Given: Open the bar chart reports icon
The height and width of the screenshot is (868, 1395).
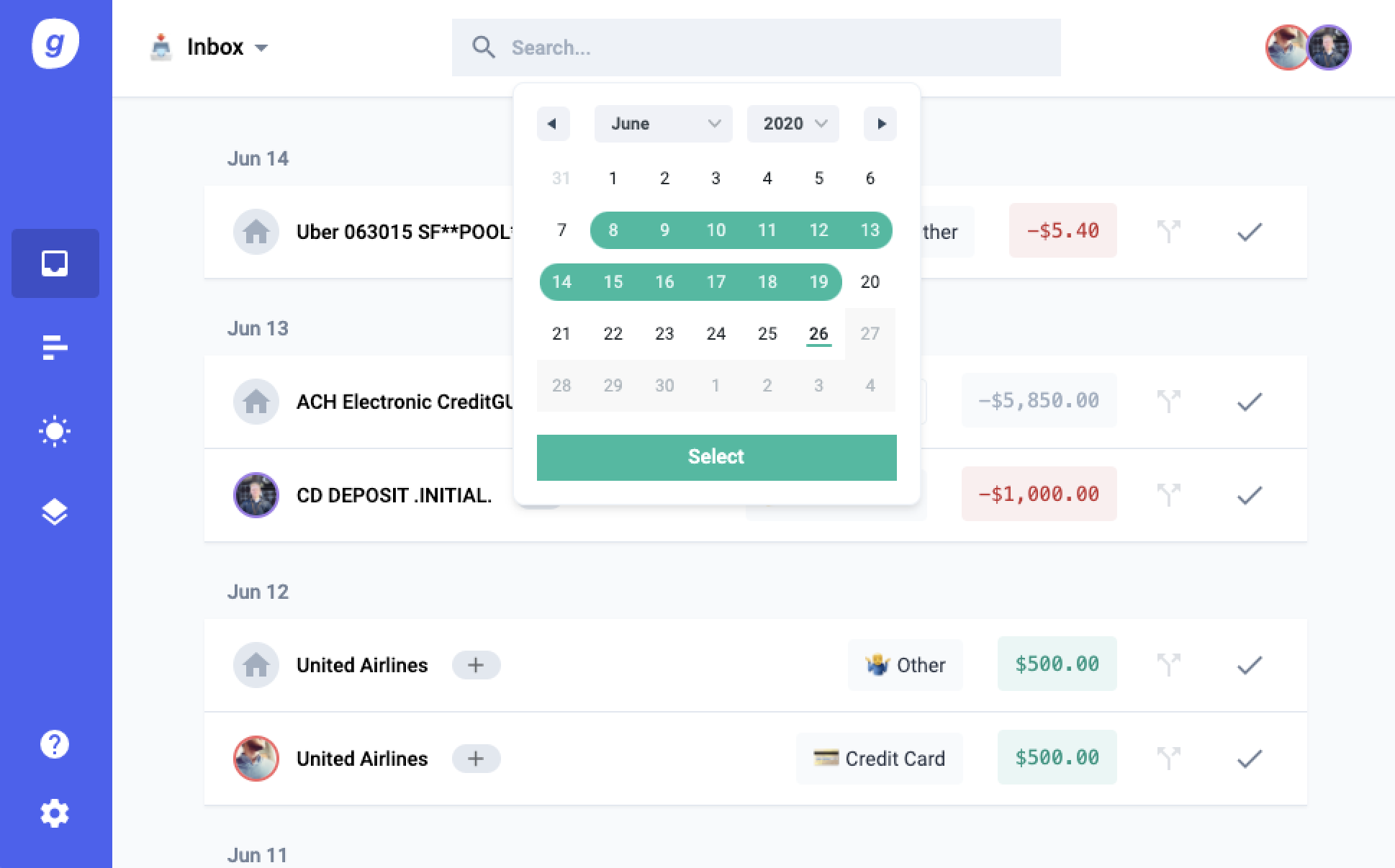Looking at the screenshot, I should [x=55, y=348].
